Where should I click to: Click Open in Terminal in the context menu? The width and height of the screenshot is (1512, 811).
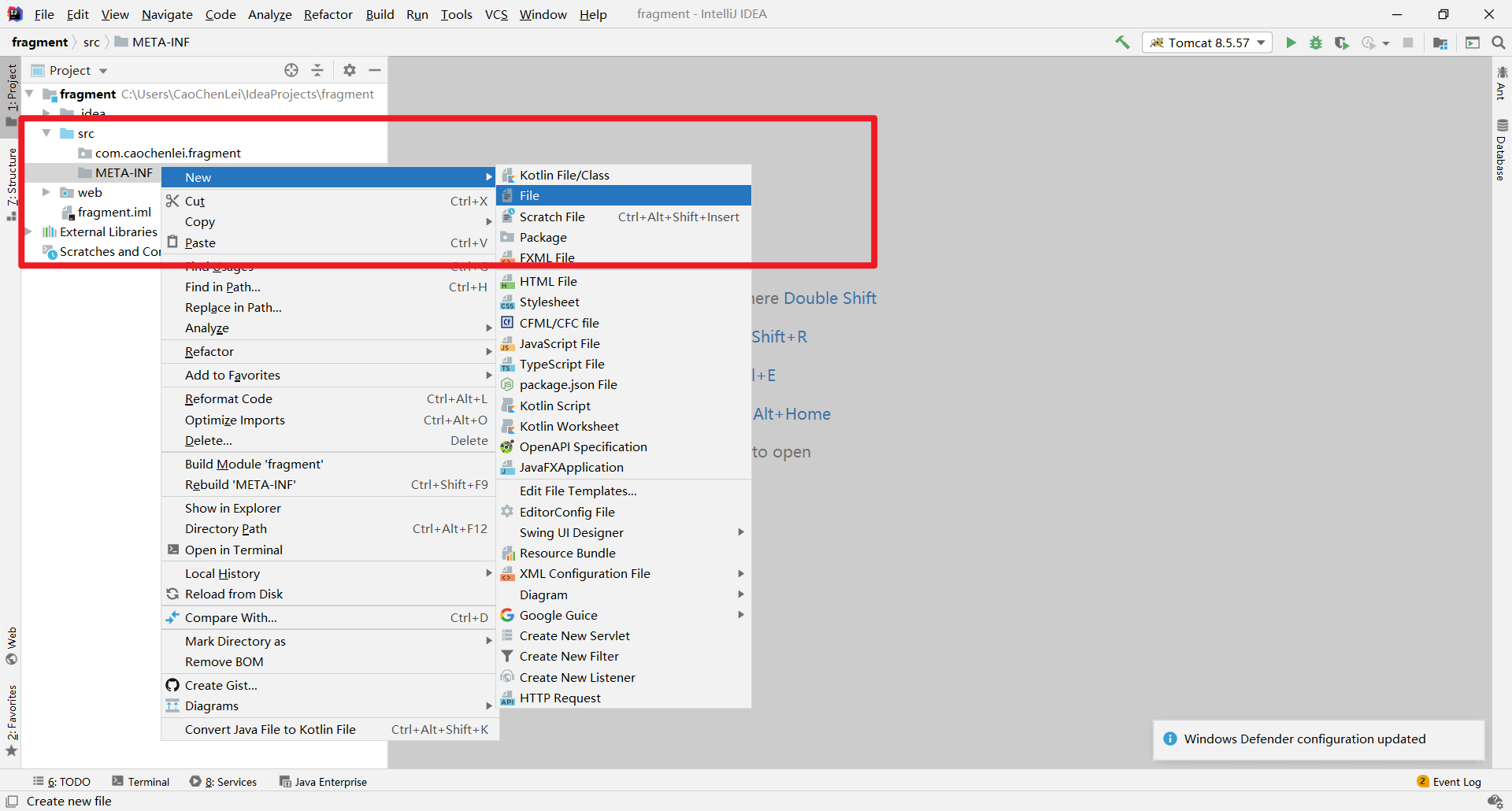point(329,550)
